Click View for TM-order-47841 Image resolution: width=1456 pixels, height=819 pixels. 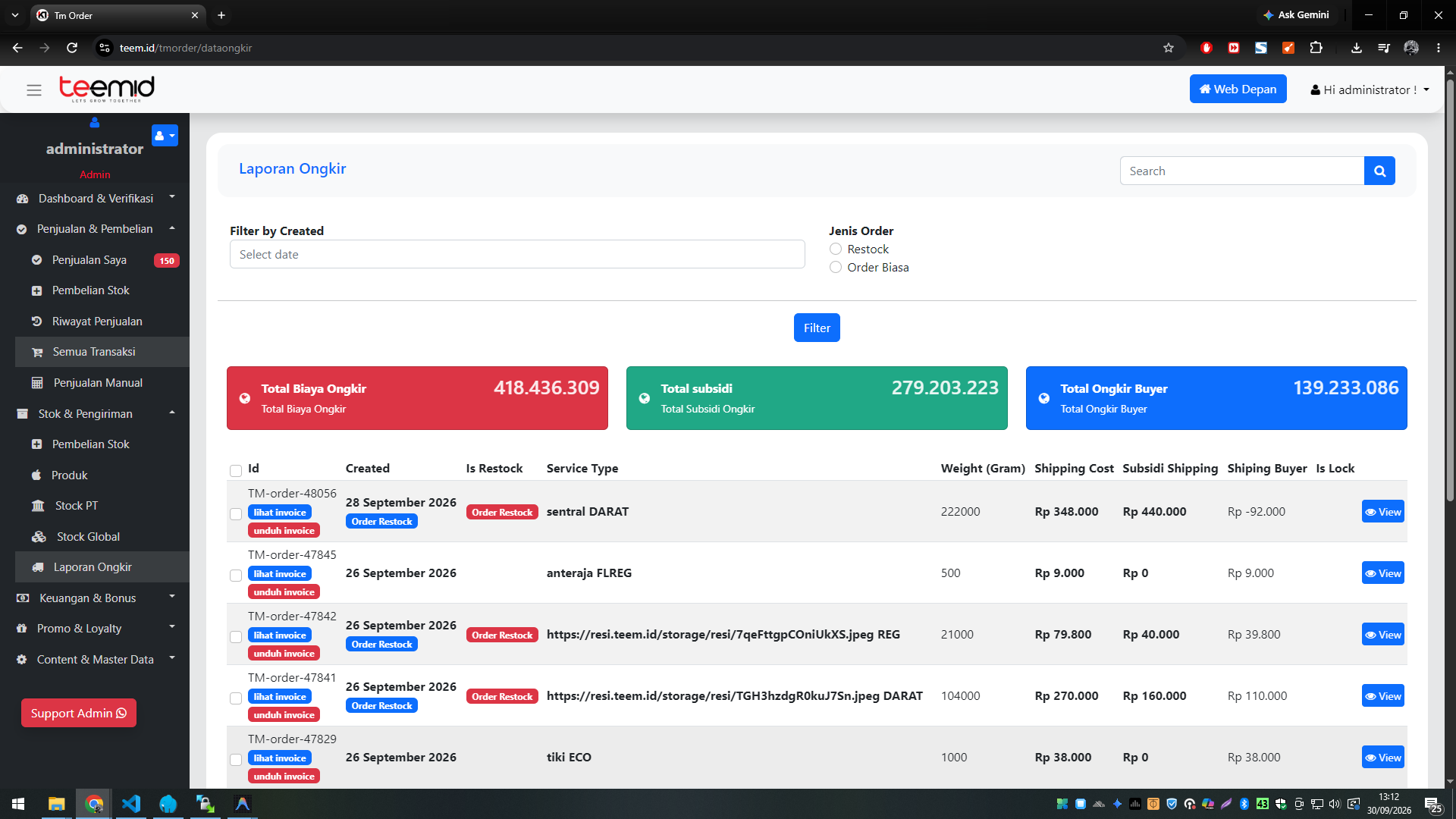1382,696
